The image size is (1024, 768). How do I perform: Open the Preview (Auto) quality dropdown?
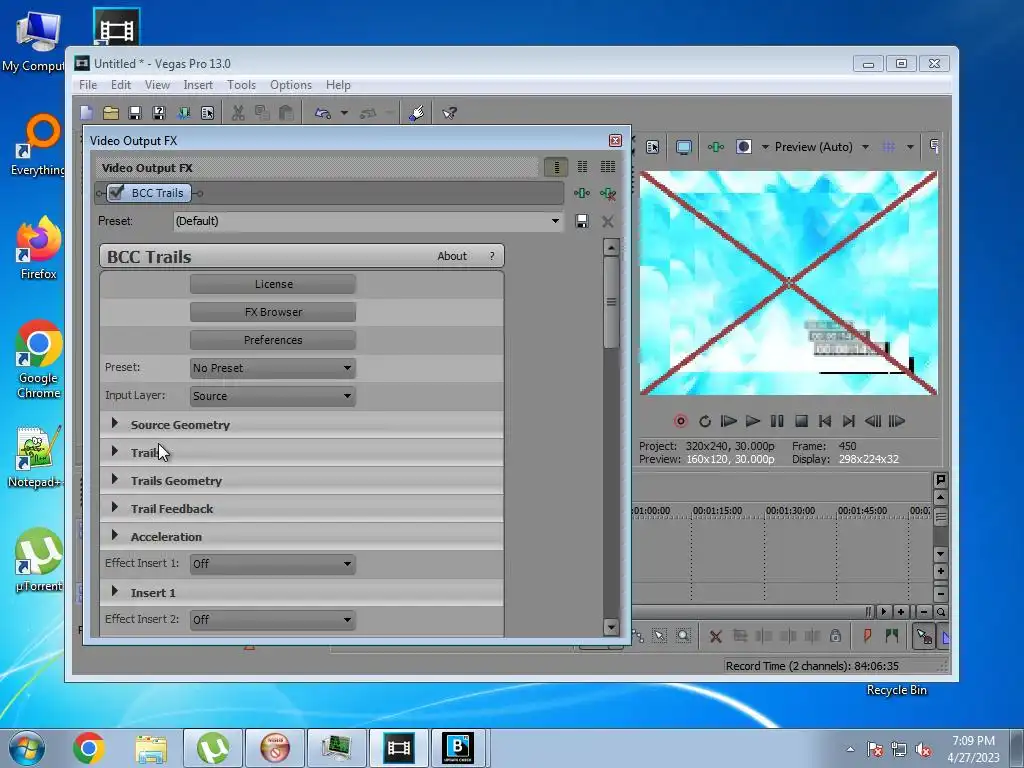coord(865,147)
